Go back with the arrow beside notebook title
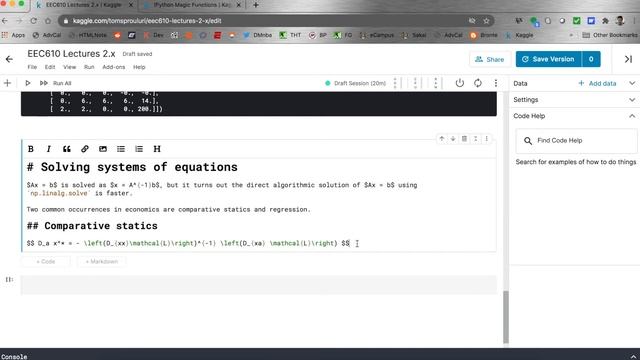 pos(9,60)
